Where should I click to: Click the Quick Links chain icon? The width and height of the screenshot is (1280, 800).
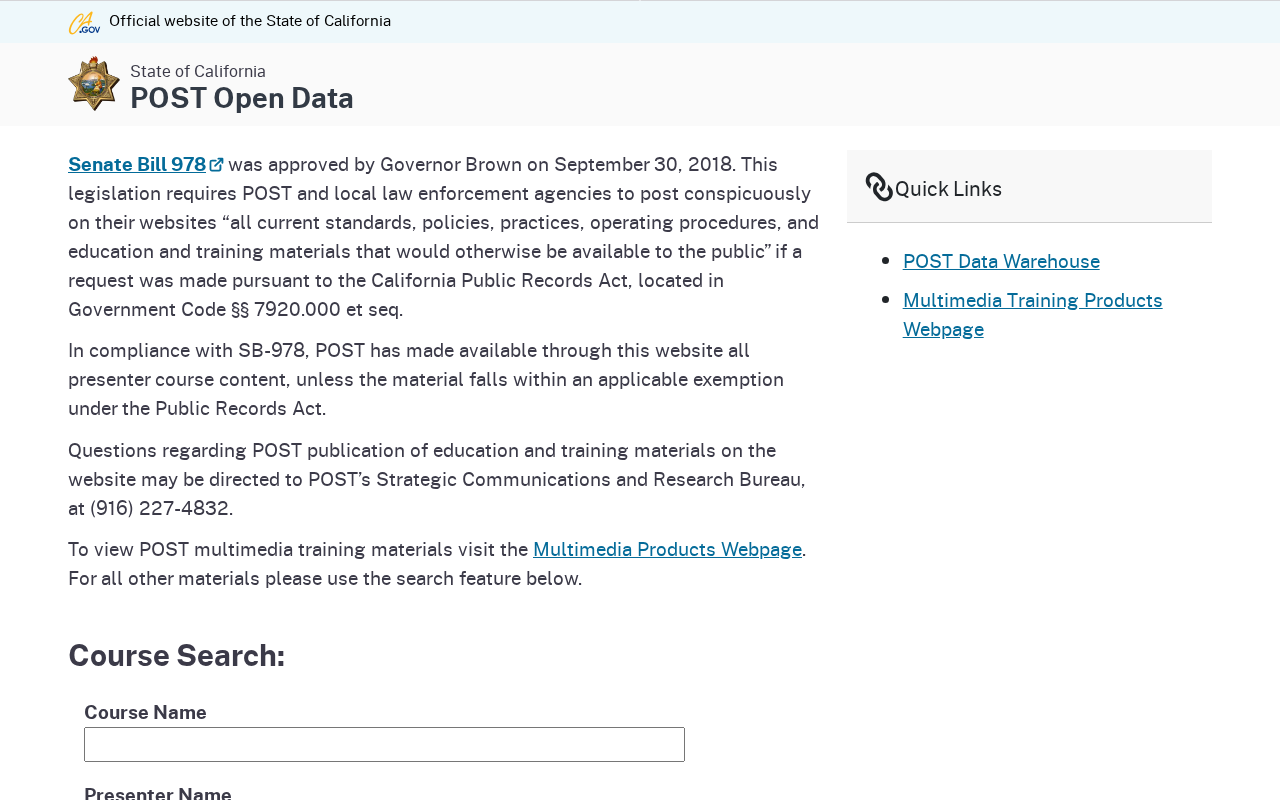[x=879, y=187]
